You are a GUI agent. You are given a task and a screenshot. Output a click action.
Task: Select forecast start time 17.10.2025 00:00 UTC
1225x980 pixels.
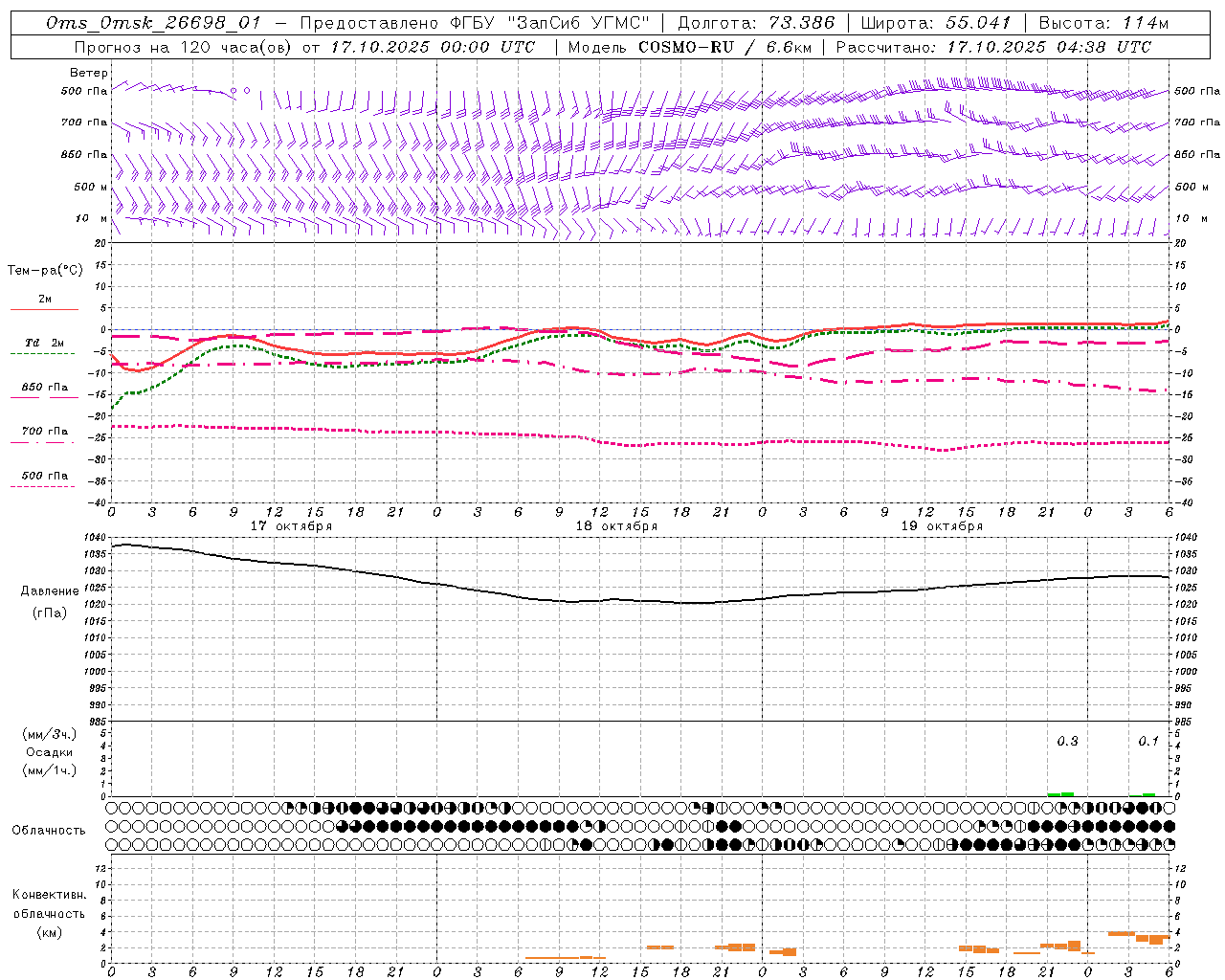[x=433, y=47]
